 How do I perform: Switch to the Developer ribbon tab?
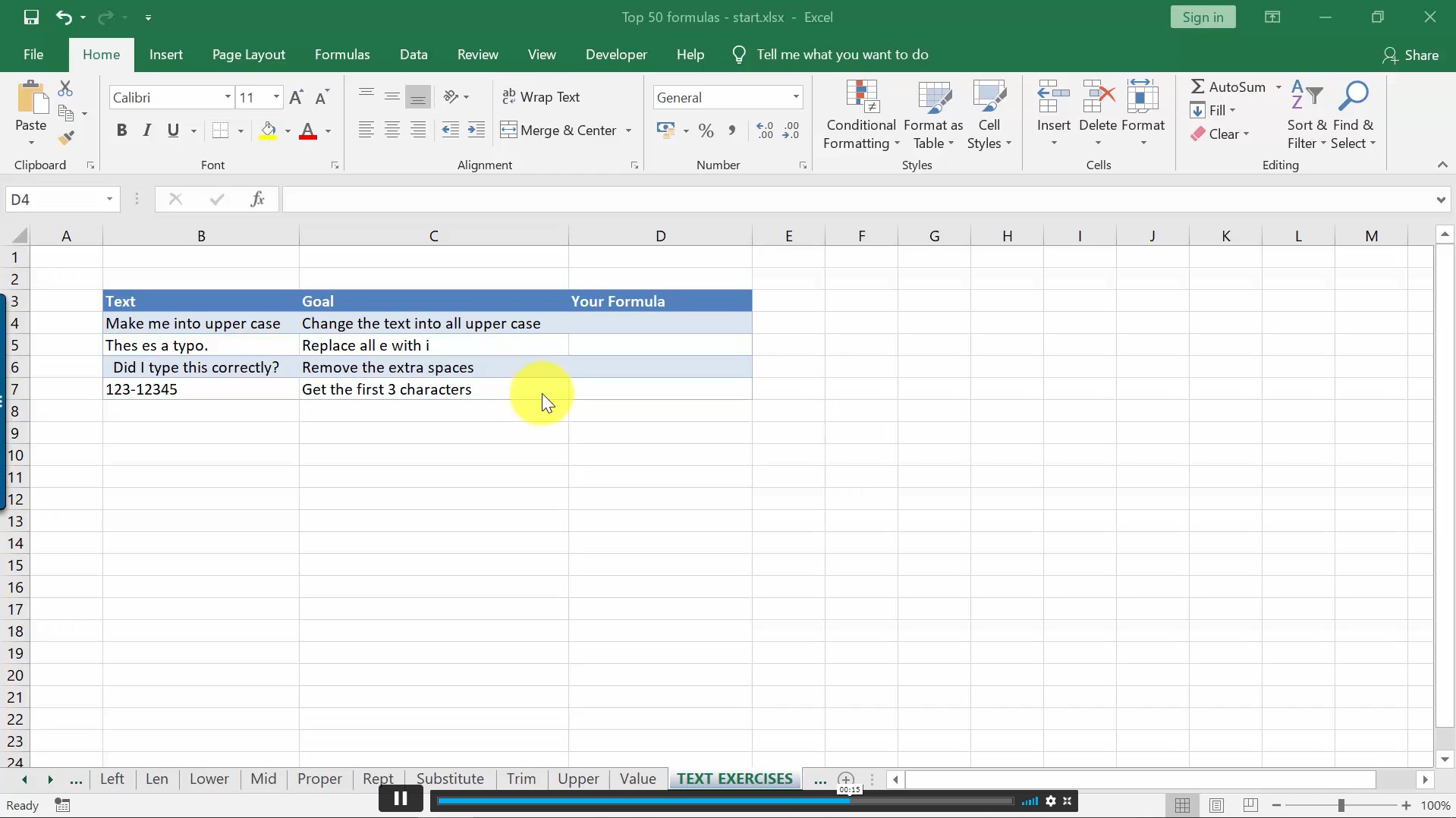click(x=616, y=55)
